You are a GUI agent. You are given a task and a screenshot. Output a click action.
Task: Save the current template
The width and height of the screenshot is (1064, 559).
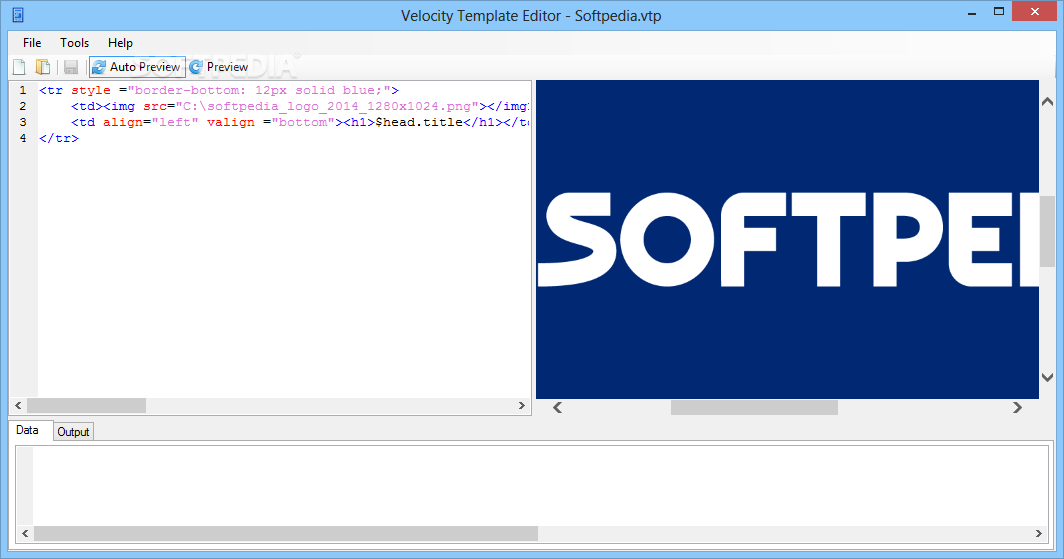[71, 66]
